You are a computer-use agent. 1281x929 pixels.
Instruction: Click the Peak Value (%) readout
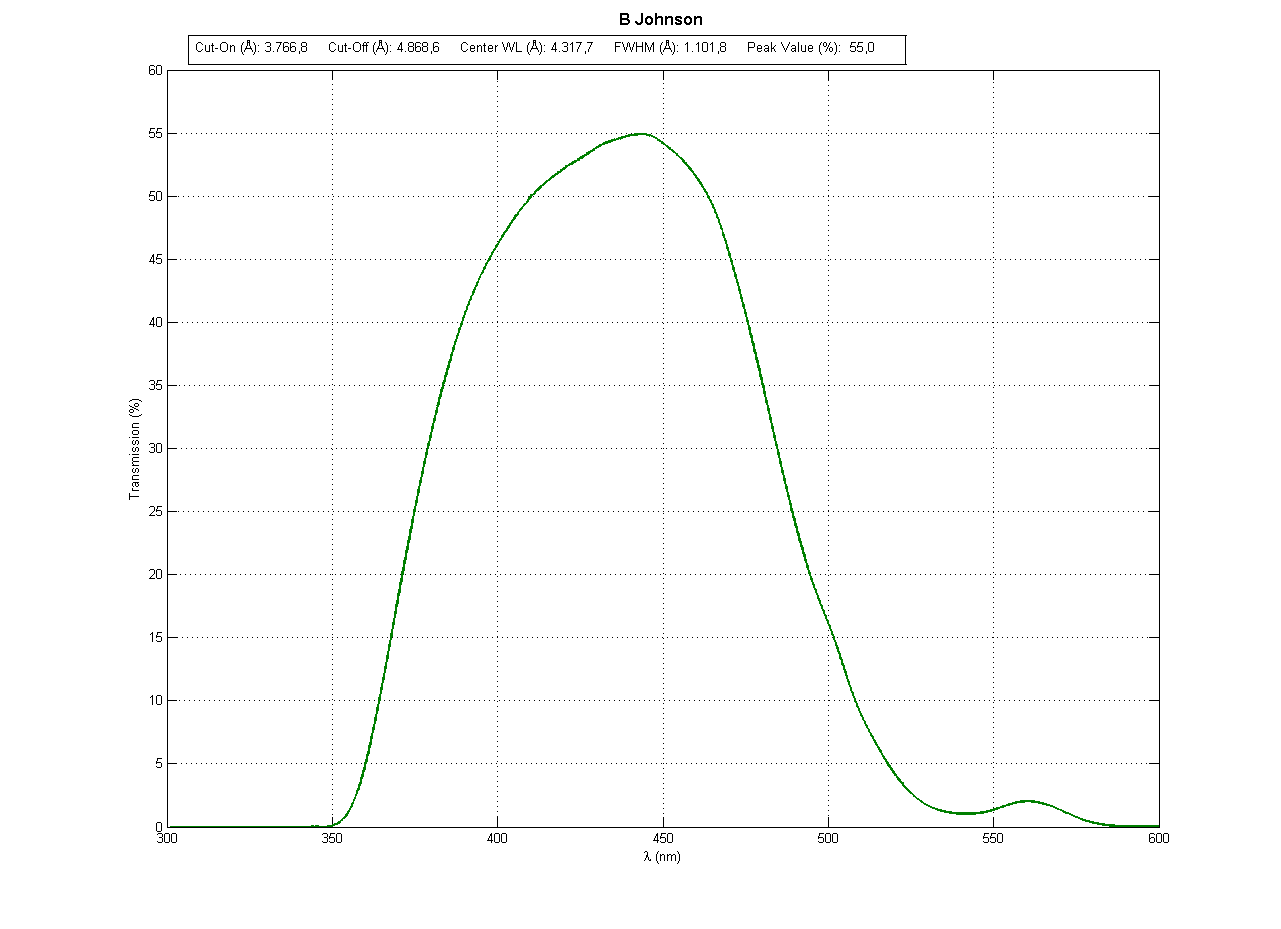click(x=810, y=48)
